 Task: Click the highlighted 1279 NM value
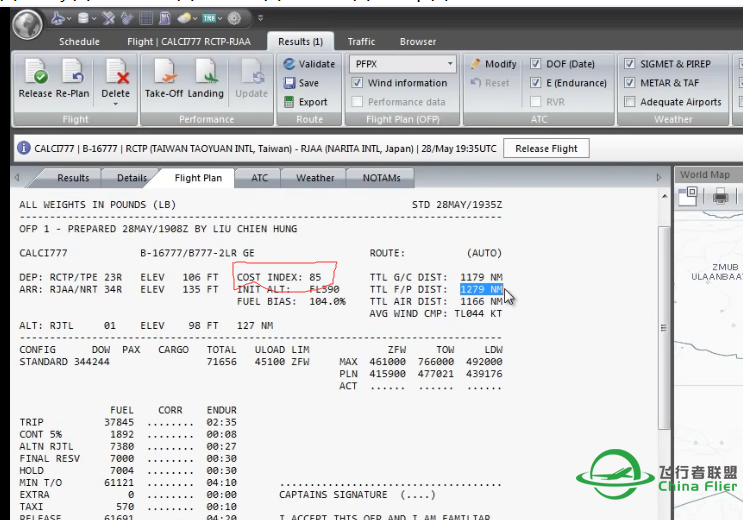coord(481,289)
